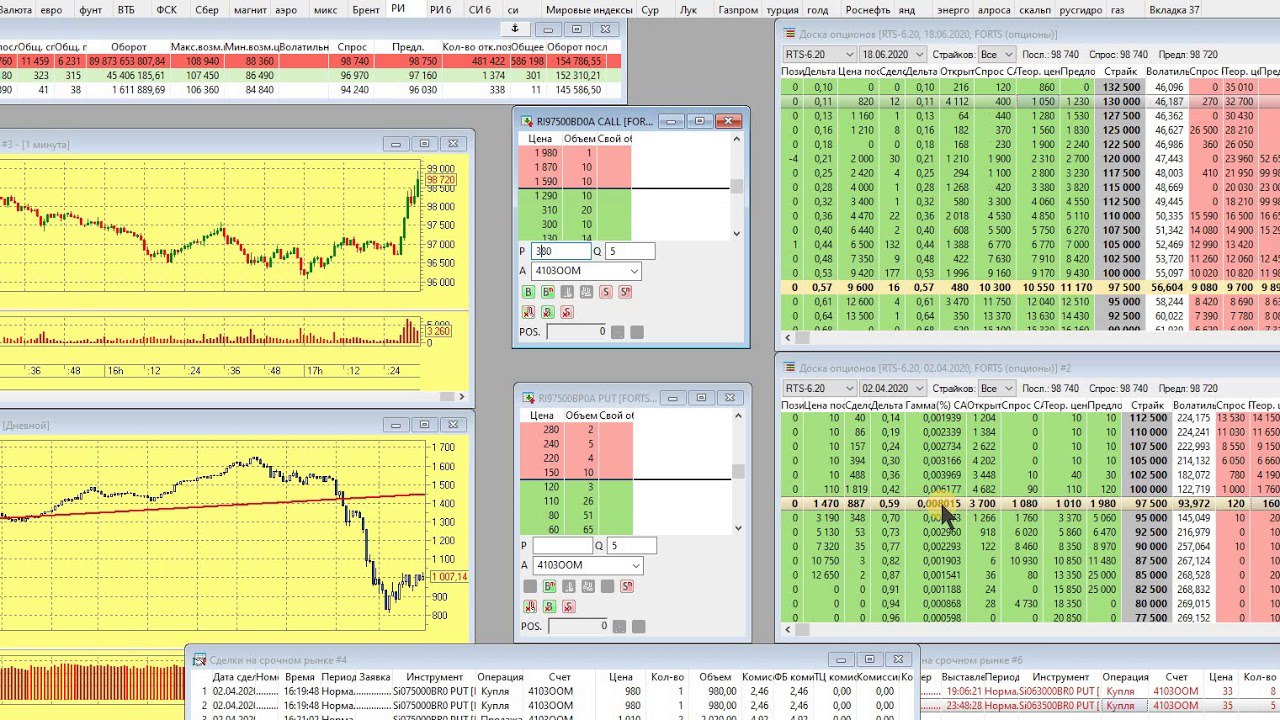Click gray stop-order icon in PUT window
Image resolution: width=1280 pixels, height=720 pixels.
(569, 586)
